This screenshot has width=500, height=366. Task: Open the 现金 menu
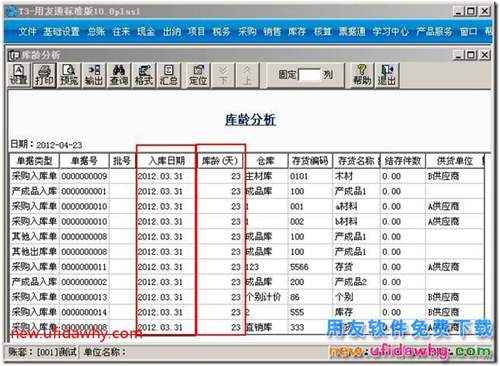click(146, 32)
